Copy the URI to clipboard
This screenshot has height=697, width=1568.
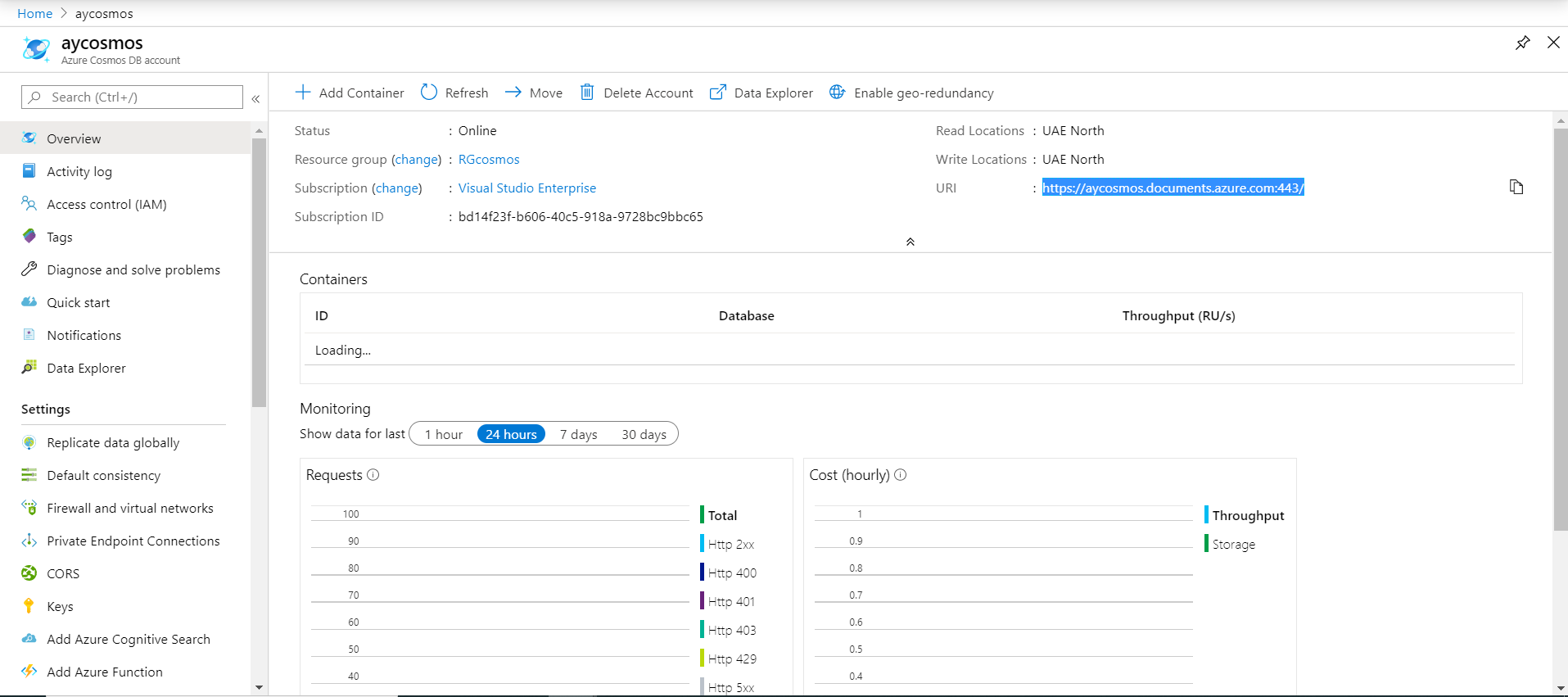coord(1516,188)
